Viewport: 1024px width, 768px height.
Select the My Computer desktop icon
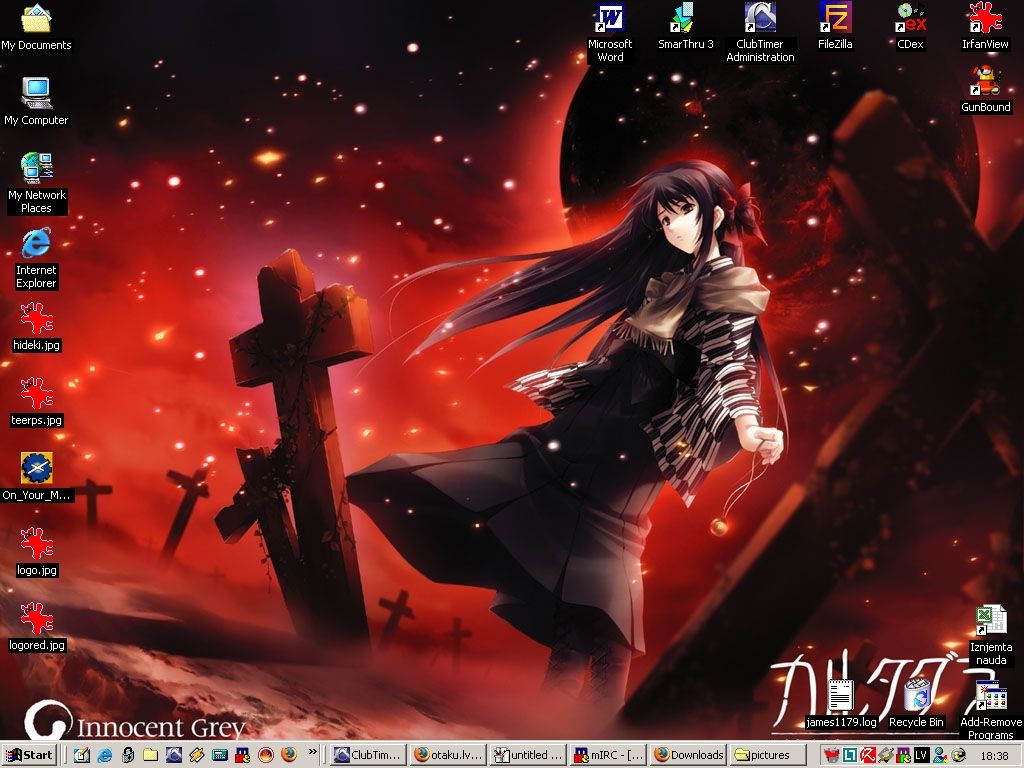pos(36,103)
